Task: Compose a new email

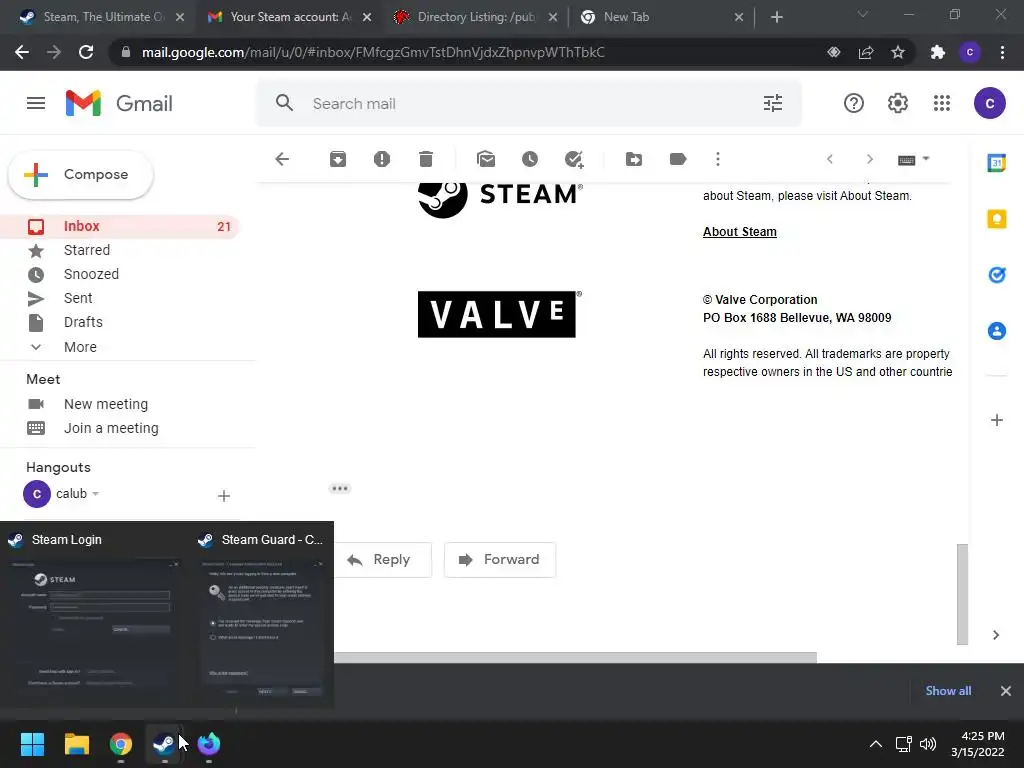Action: (81, 174)
